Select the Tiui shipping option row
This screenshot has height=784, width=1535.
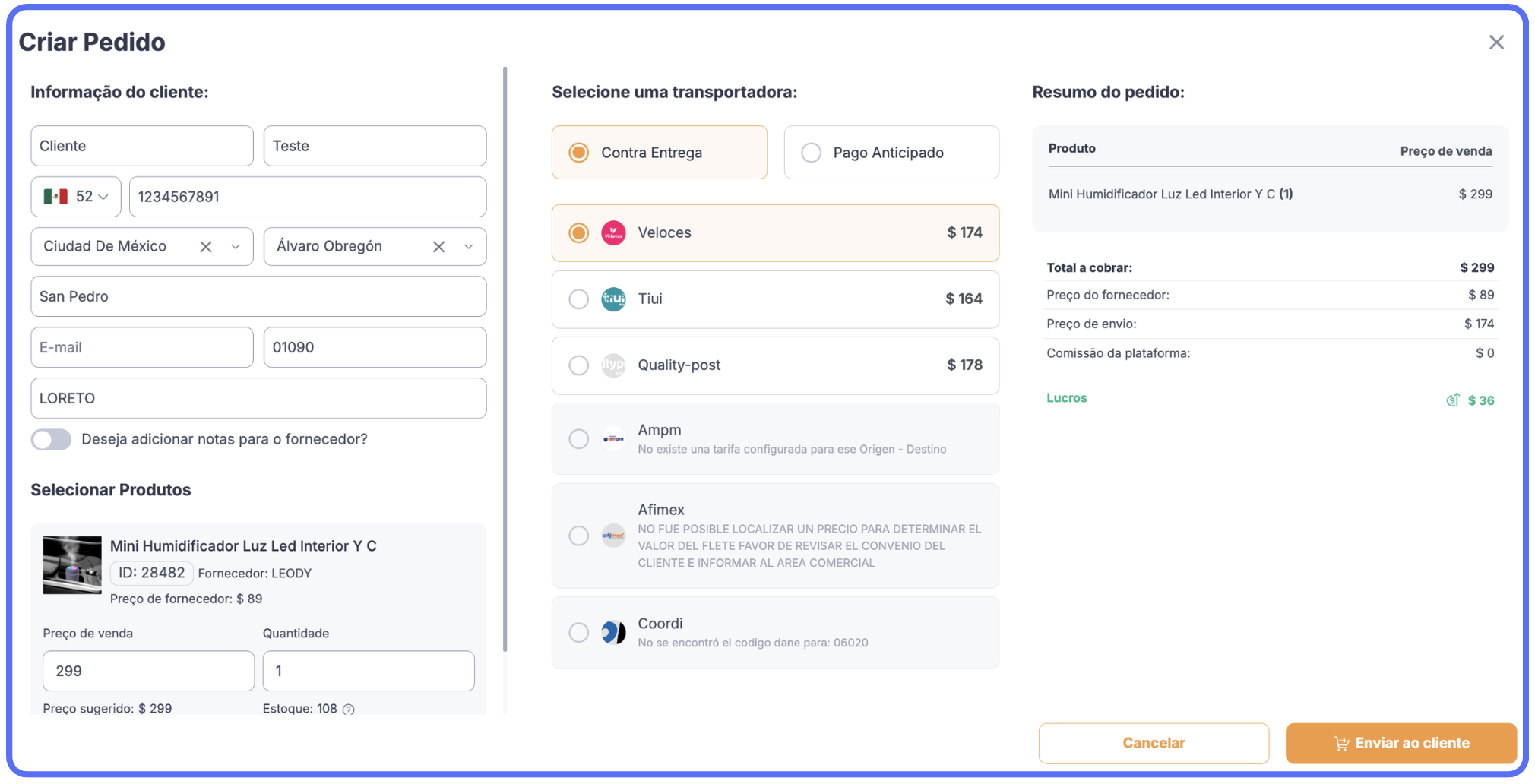pyautogui.click(x=775, y=299)
